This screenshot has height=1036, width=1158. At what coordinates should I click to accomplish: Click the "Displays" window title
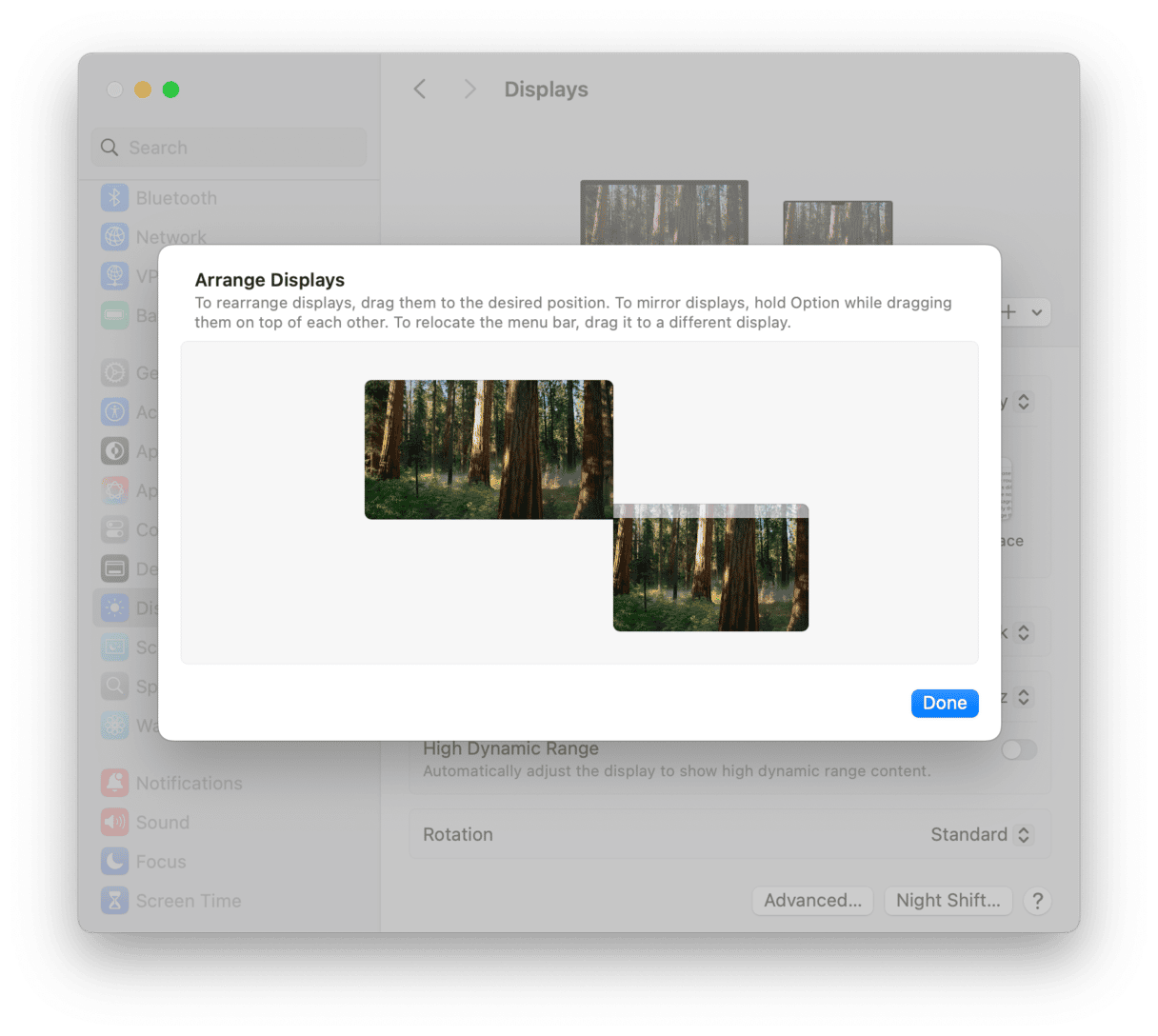(546, 90)
